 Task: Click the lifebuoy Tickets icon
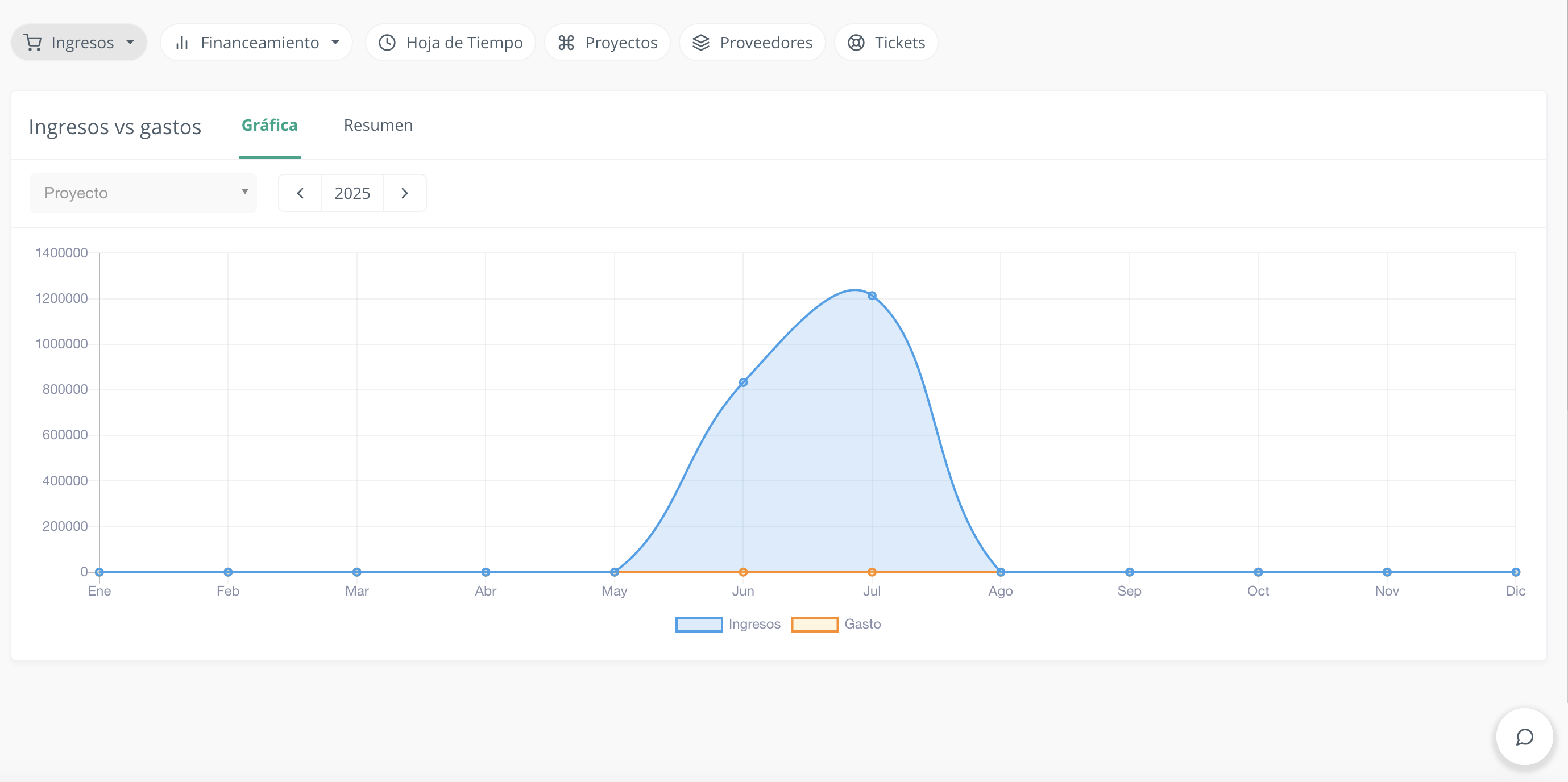[x=856, y=43]
